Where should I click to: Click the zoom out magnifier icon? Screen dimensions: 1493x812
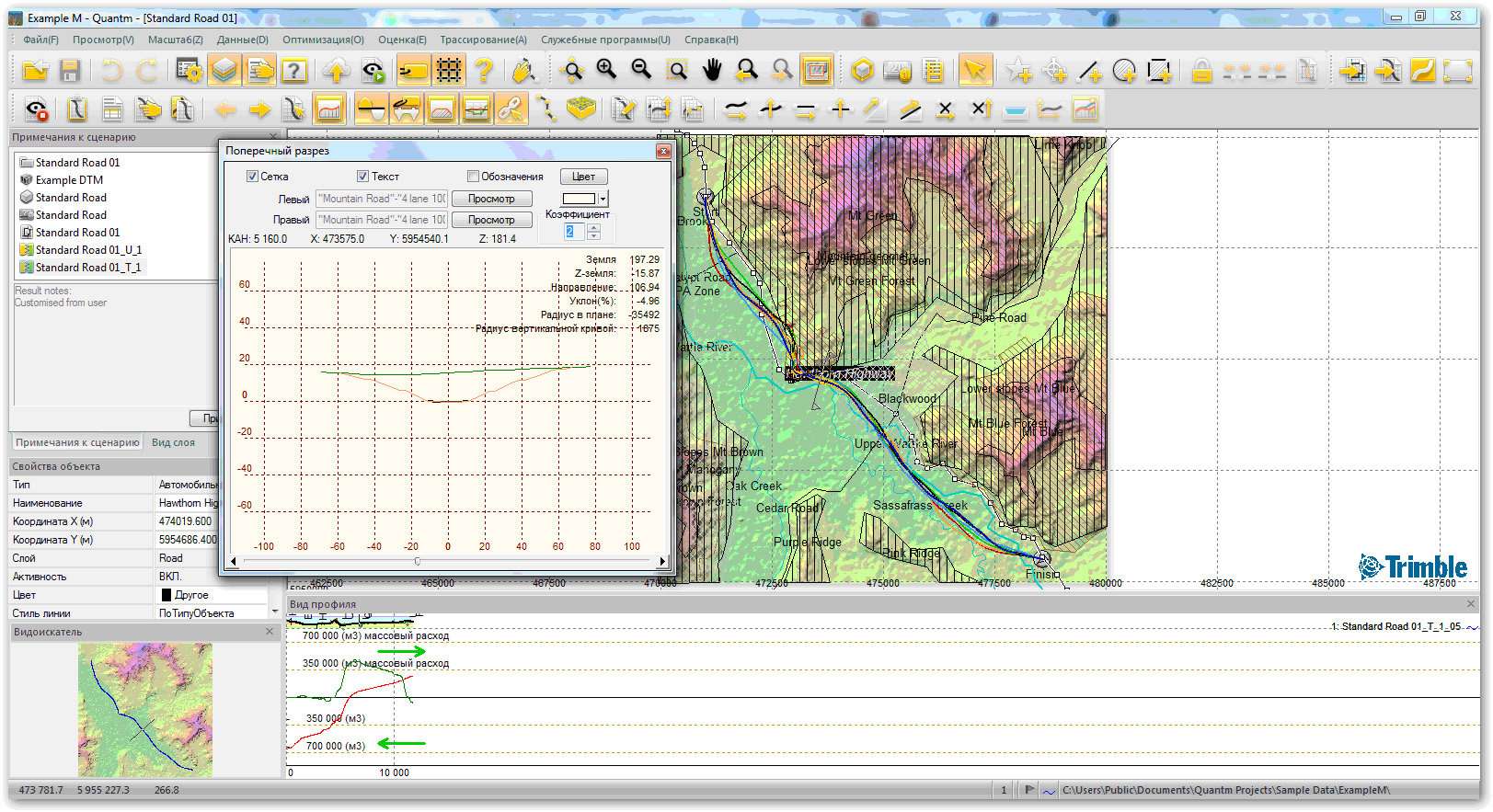pos(641,71)
